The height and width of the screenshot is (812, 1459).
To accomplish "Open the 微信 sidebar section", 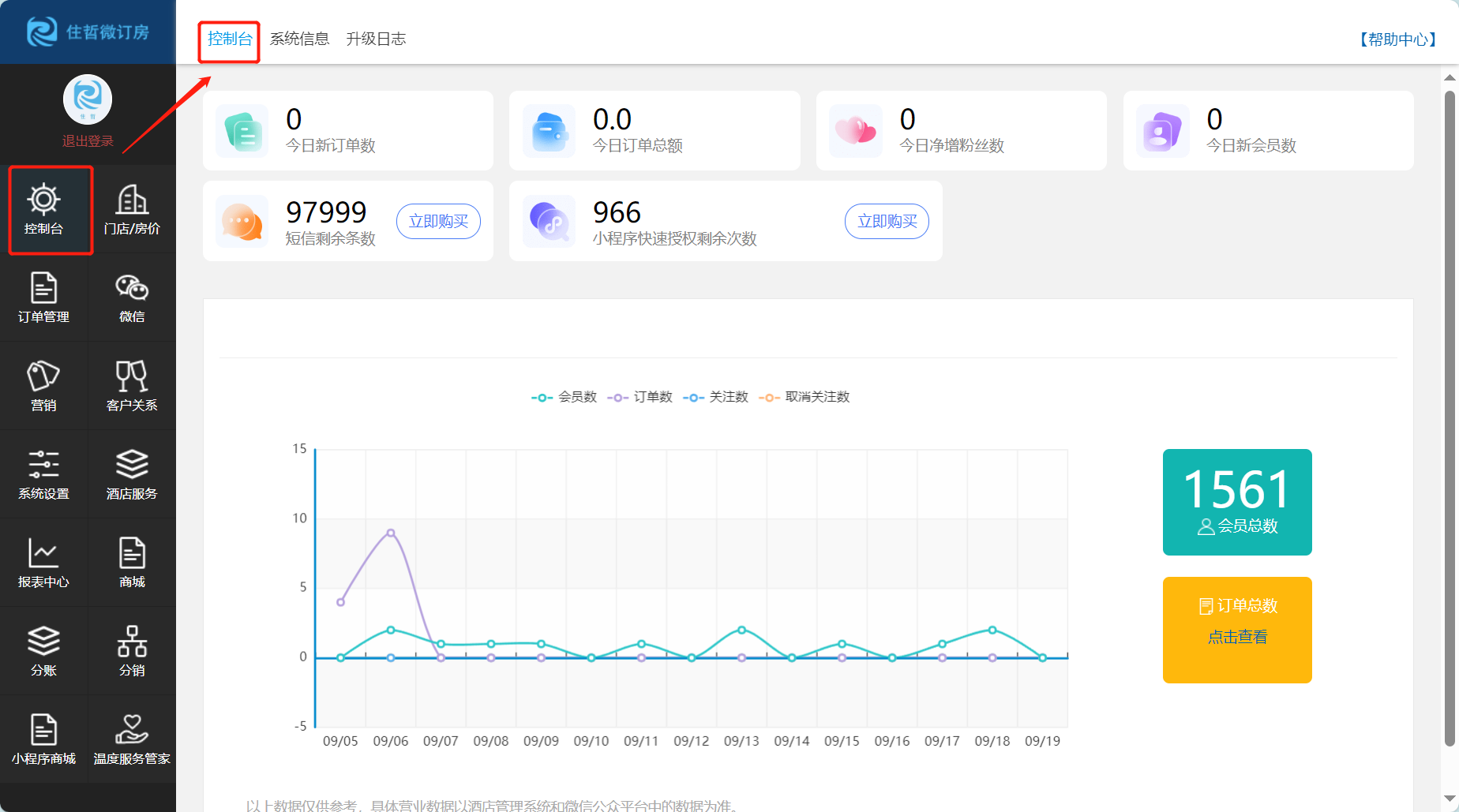I will click(x=132, y=297).
